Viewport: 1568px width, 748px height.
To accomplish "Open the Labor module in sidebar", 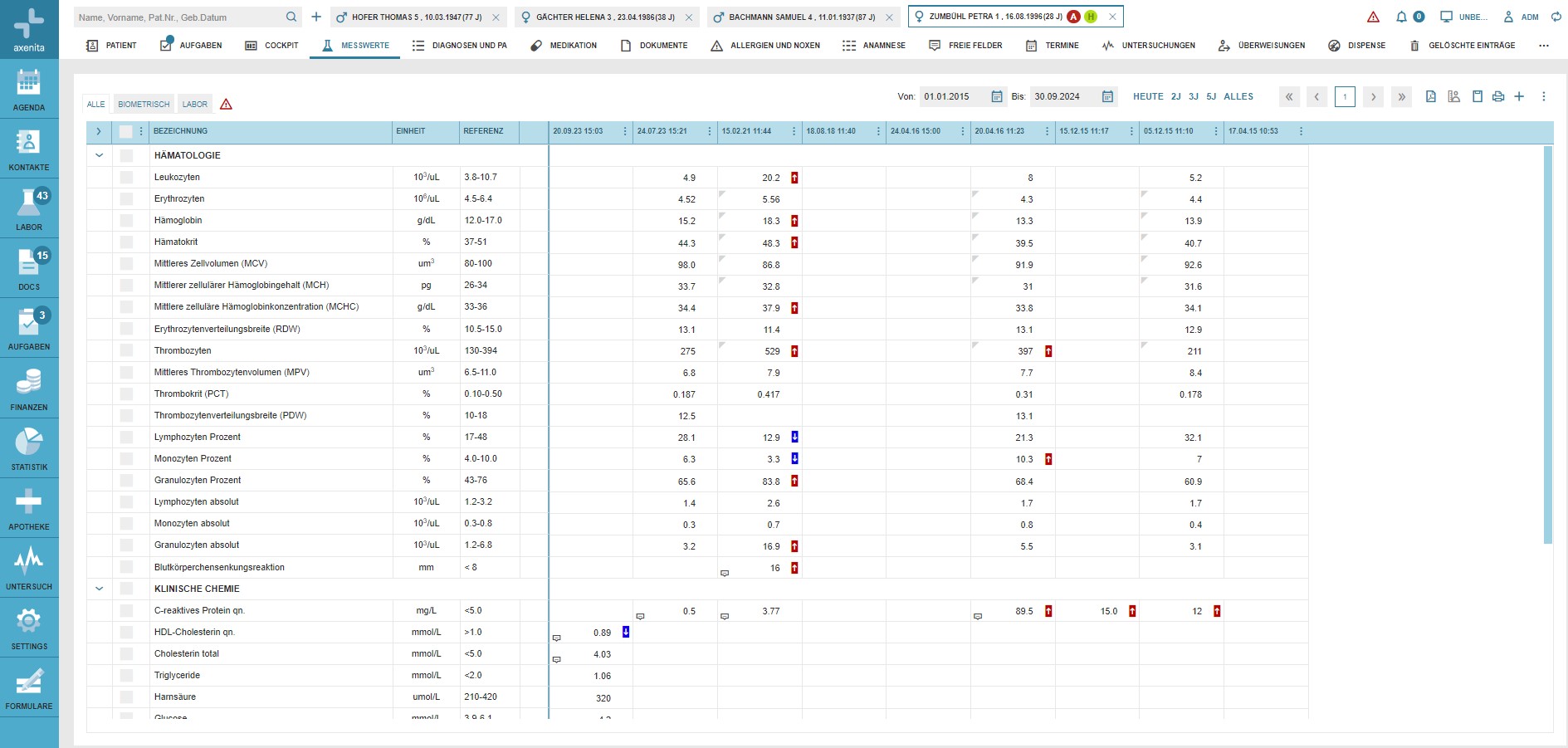I will [29, 208].
